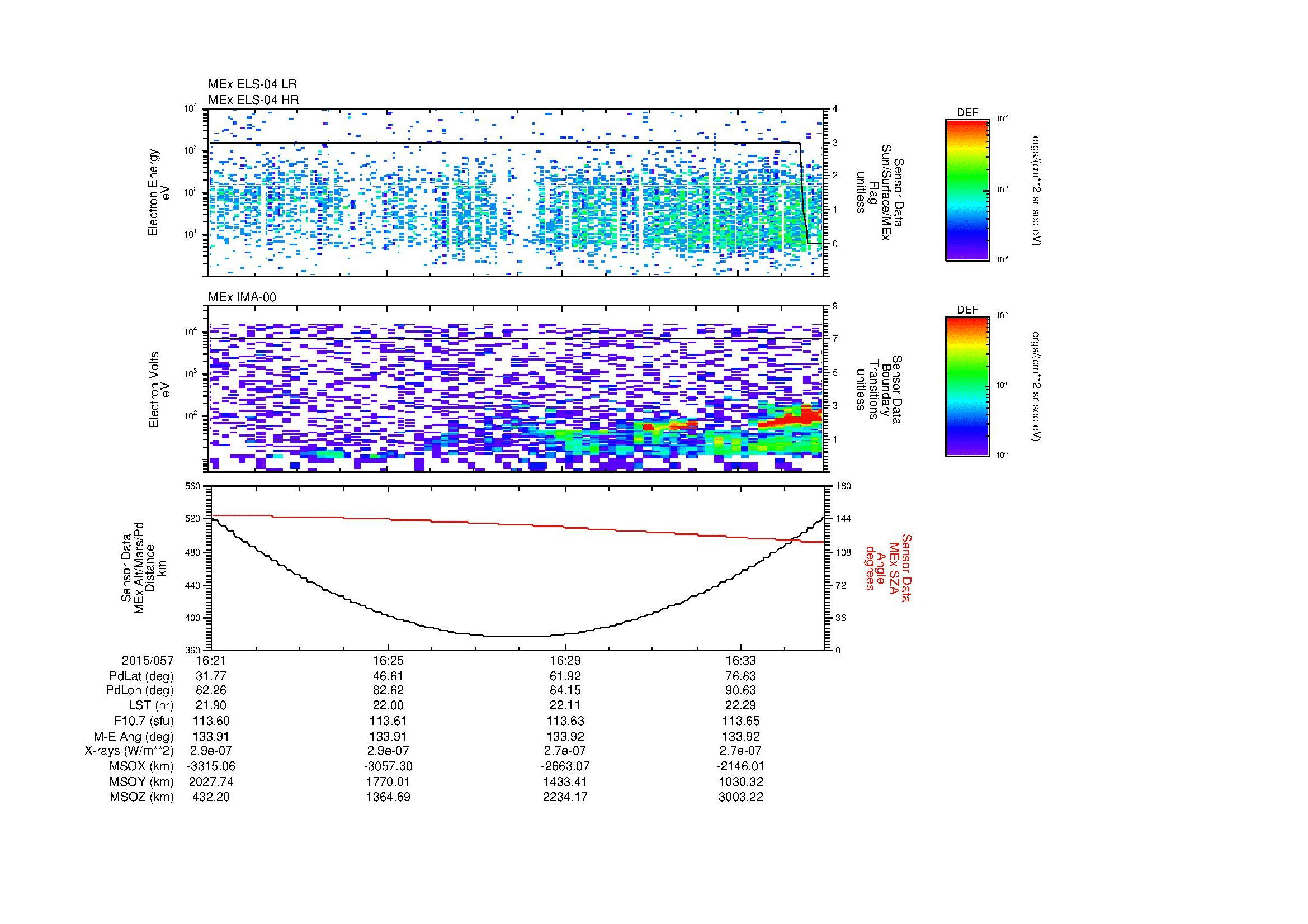Image resolution: width=1308 pixels, height=924 pixels.
Task: Click the 'Electron Energy eV' axis label
Action: point(159,192)
